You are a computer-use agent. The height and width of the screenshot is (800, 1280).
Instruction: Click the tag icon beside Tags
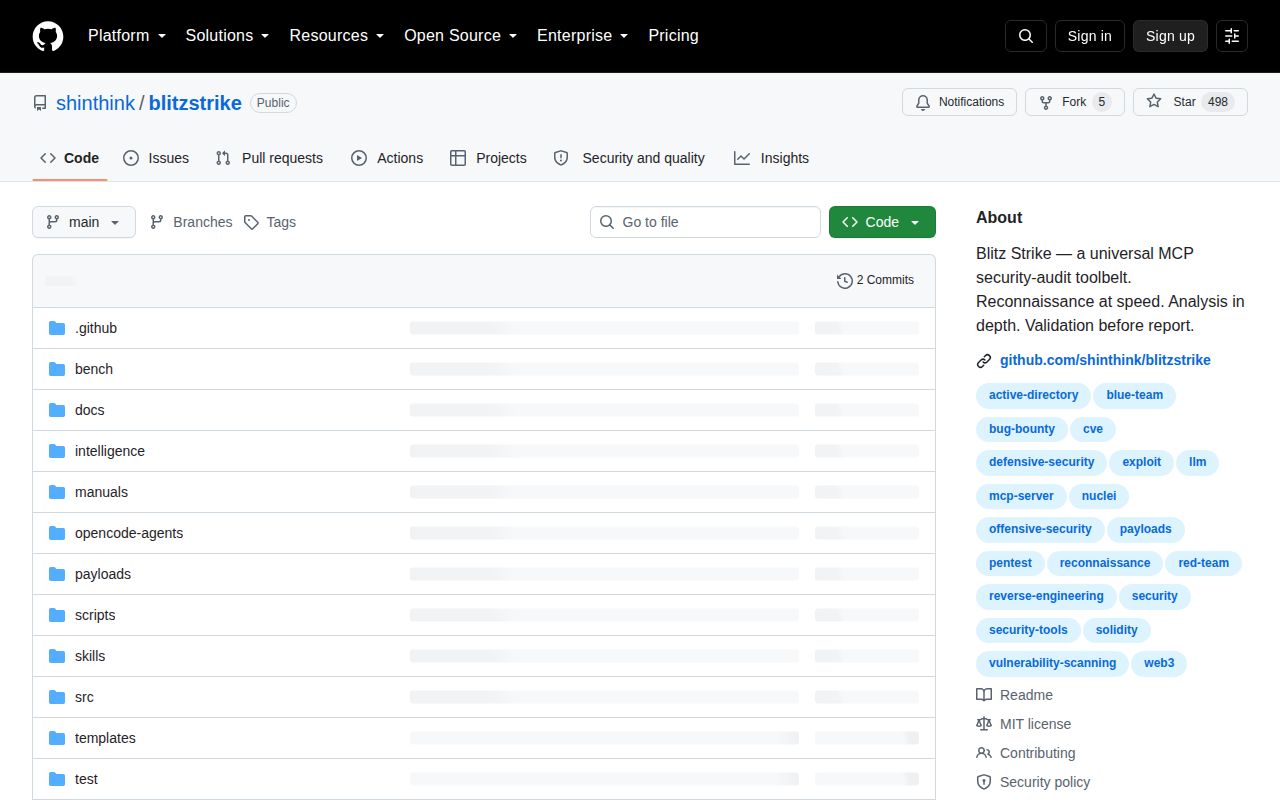pyautogui.click(x=251, y=222)
